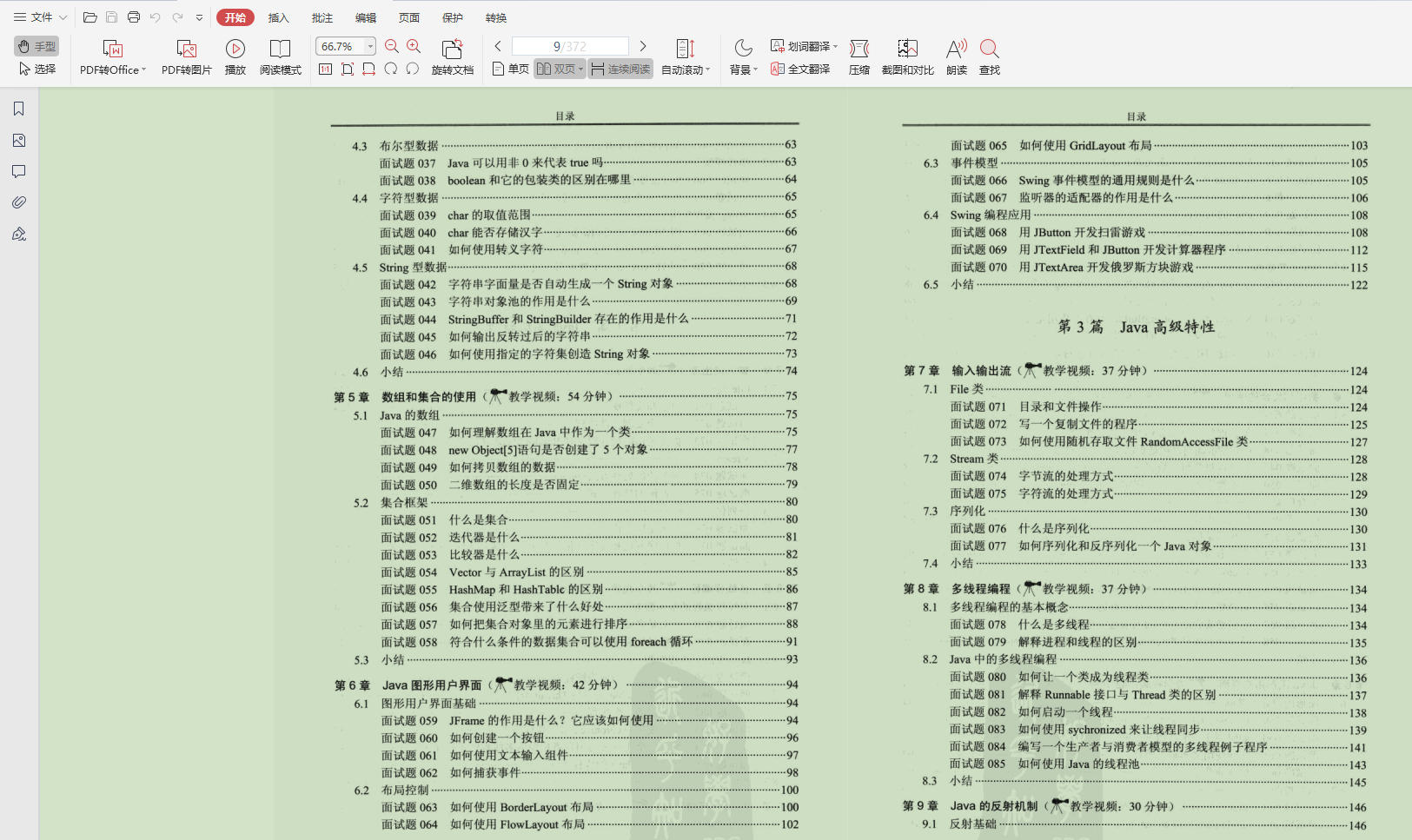The height and width of the screenshot is (840, 1412).
Task: Click the fit width icon
Action: [x=369, y=69]
